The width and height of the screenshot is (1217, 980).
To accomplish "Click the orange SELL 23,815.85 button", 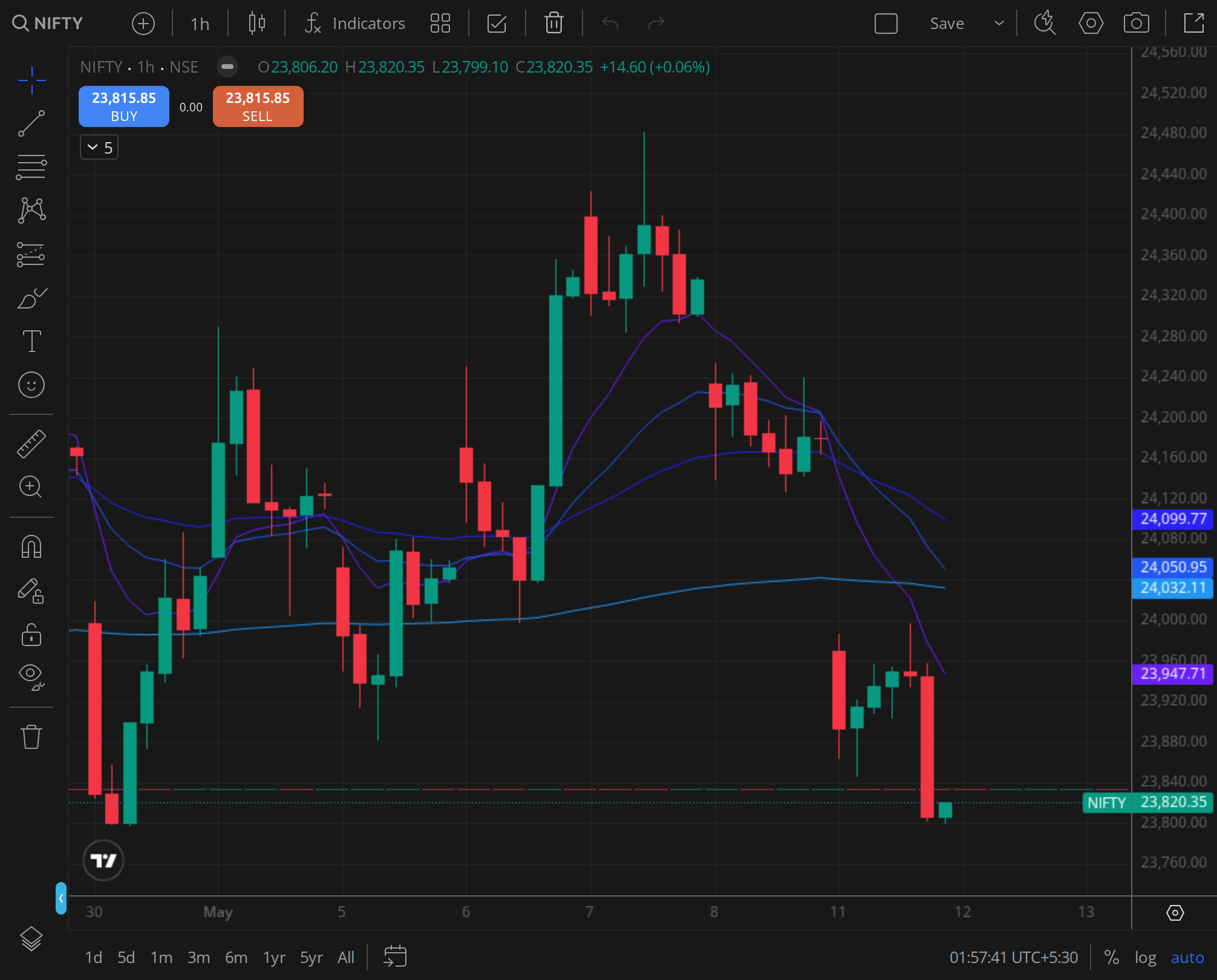I will point(258,106).
